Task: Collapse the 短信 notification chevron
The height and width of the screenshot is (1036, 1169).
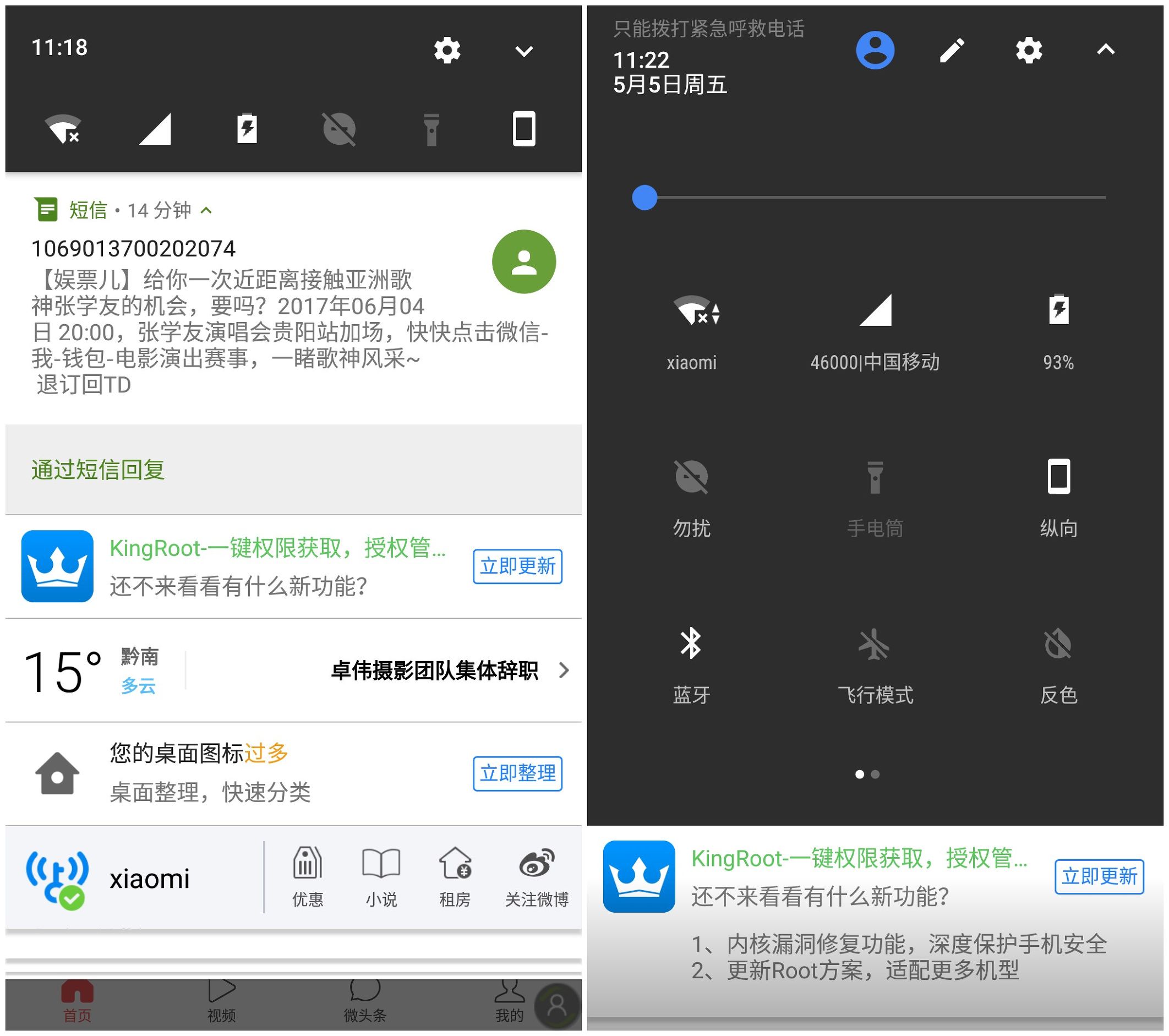Action: pyautogui.click(x=206, y=210)
